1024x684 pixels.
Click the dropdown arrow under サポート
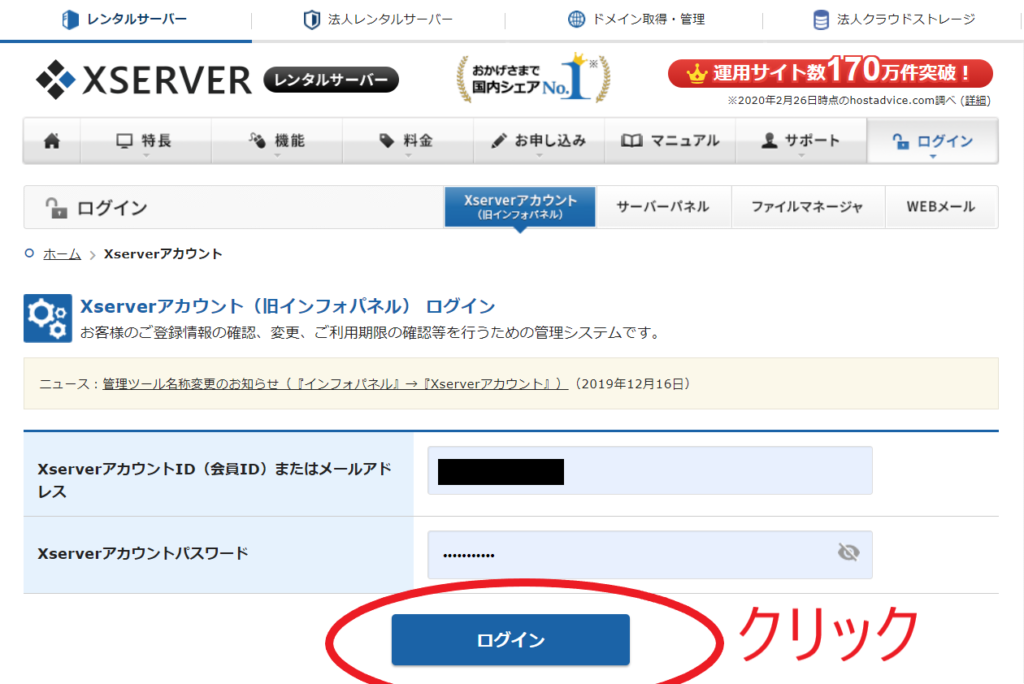pyautogui.click(x=801, y=155)
